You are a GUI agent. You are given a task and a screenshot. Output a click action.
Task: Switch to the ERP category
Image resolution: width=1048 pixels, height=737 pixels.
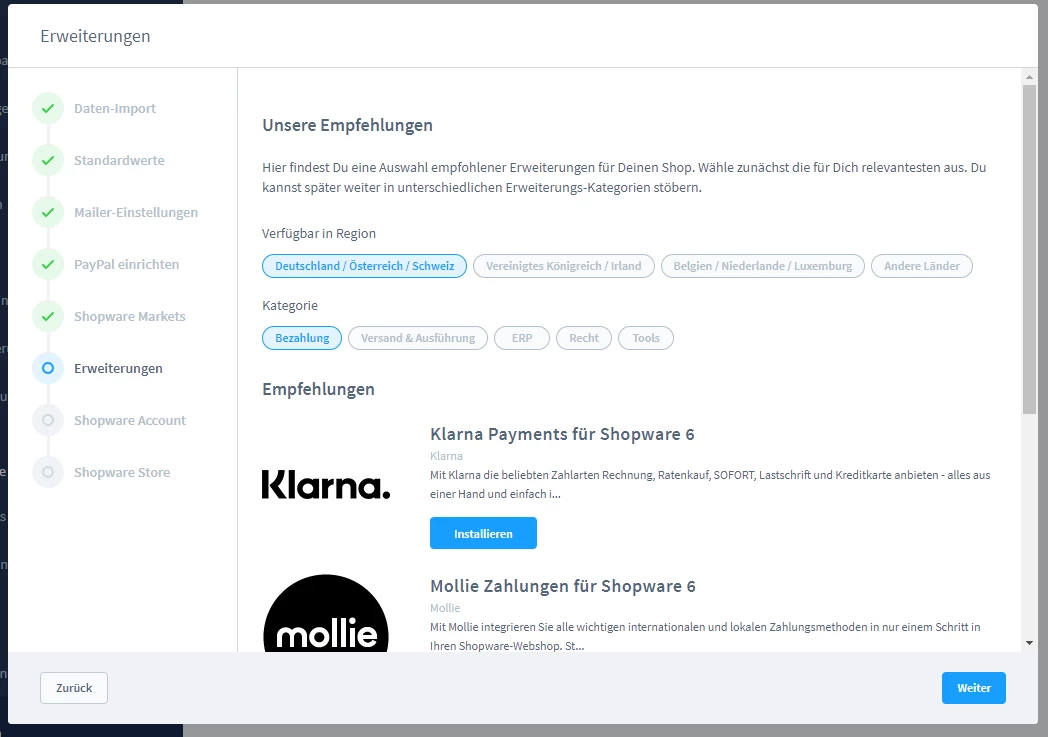click(x=522, y=338)
